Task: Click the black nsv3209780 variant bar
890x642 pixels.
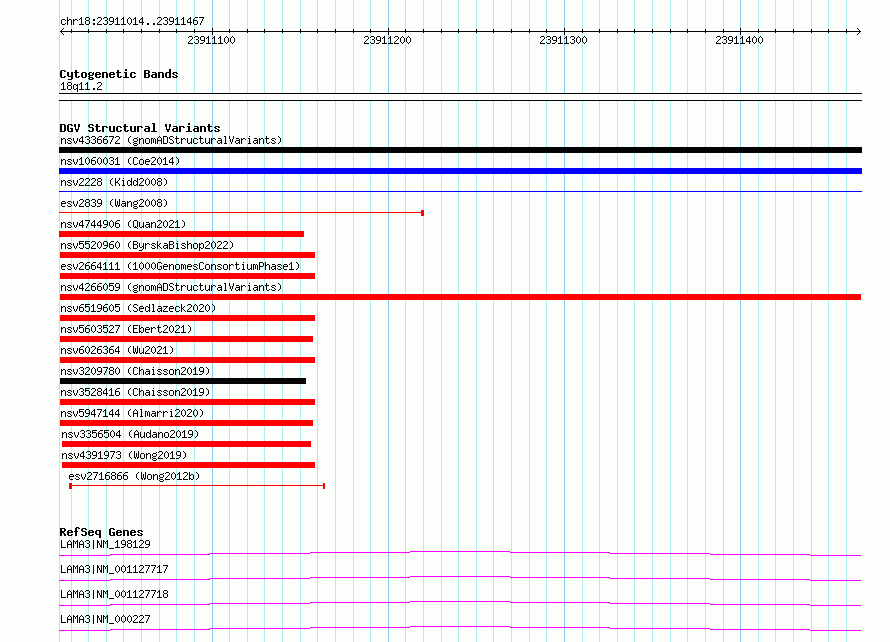Action: point(183,381)
